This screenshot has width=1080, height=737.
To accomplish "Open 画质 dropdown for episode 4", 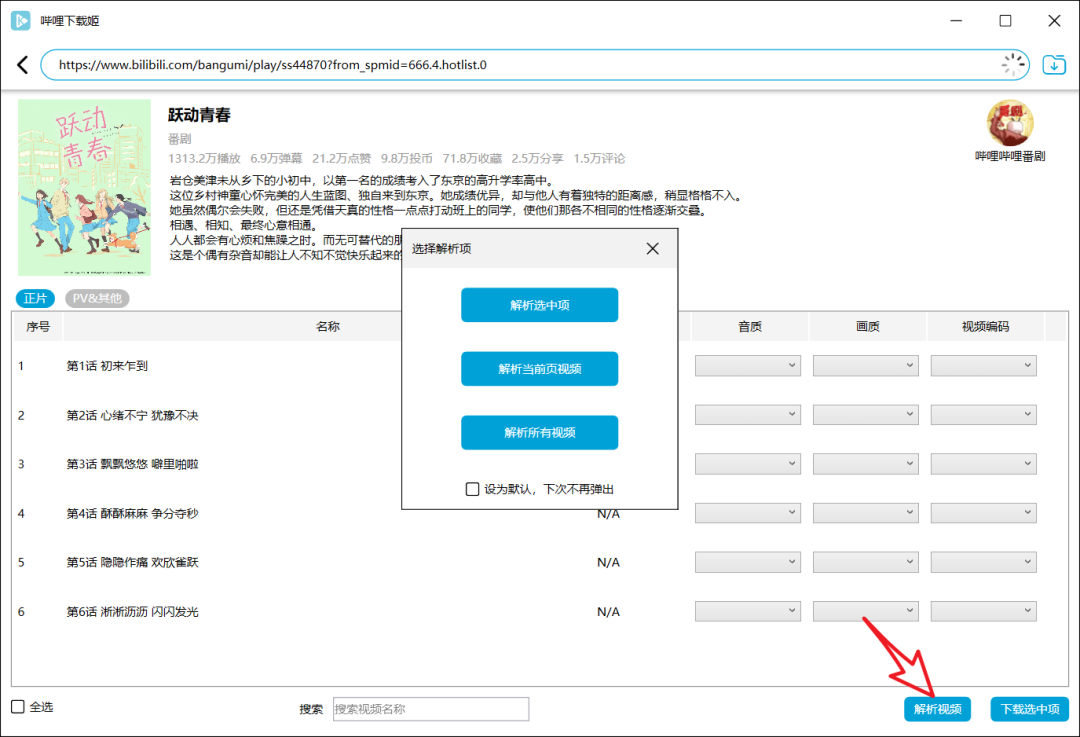I will 866,513.
